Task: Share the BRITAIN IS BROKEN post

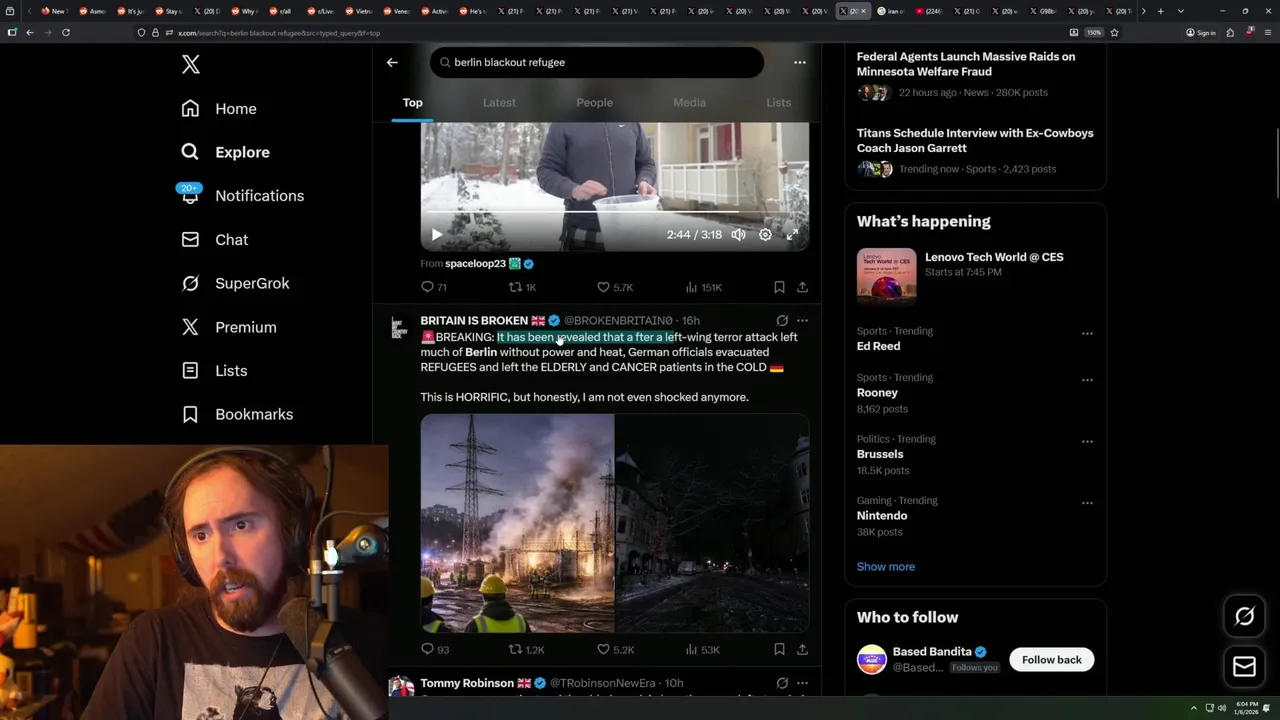Action: [802, 649]
